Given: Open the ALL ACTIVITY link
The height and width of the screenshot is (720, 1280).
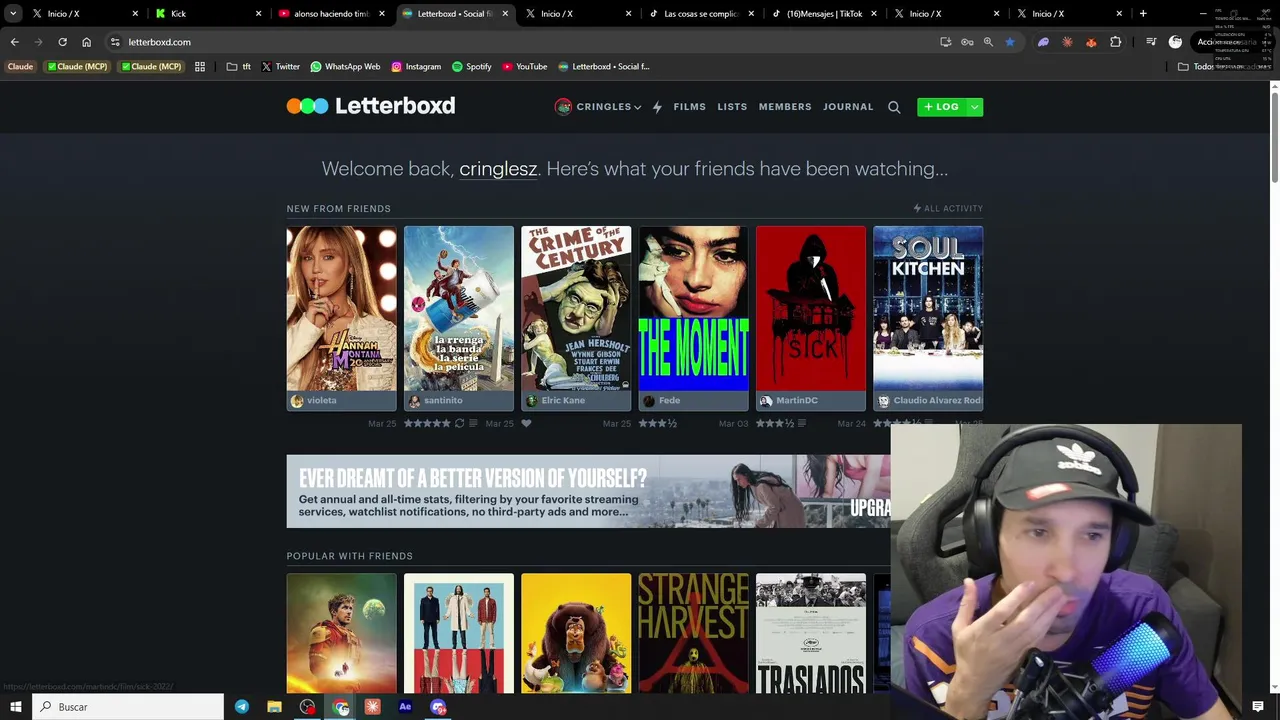Looking at the screenshot, I should 948,208.
